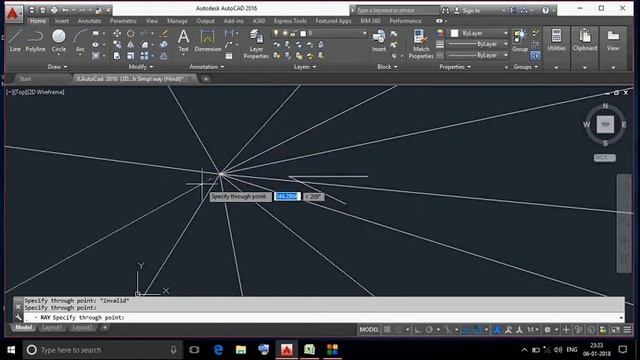Viewport: 640px width, 360px height.
Task: Activate the Move tool in Modify panel
Action: tap(117, 33)
